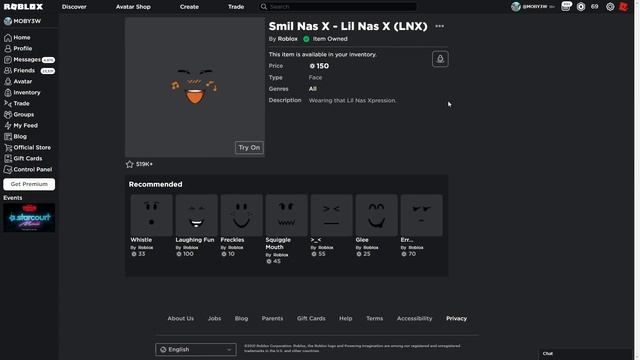Open the Blog footer link
The image size is (640, 360).
241,318
